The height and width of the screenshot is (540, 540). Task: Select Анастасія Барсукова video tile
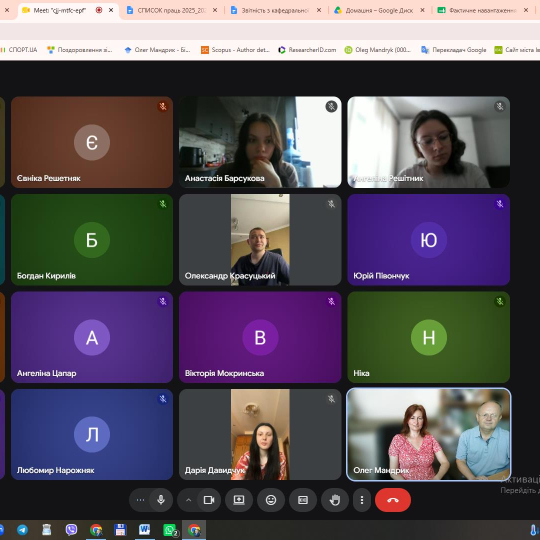[x=260, y=142]
